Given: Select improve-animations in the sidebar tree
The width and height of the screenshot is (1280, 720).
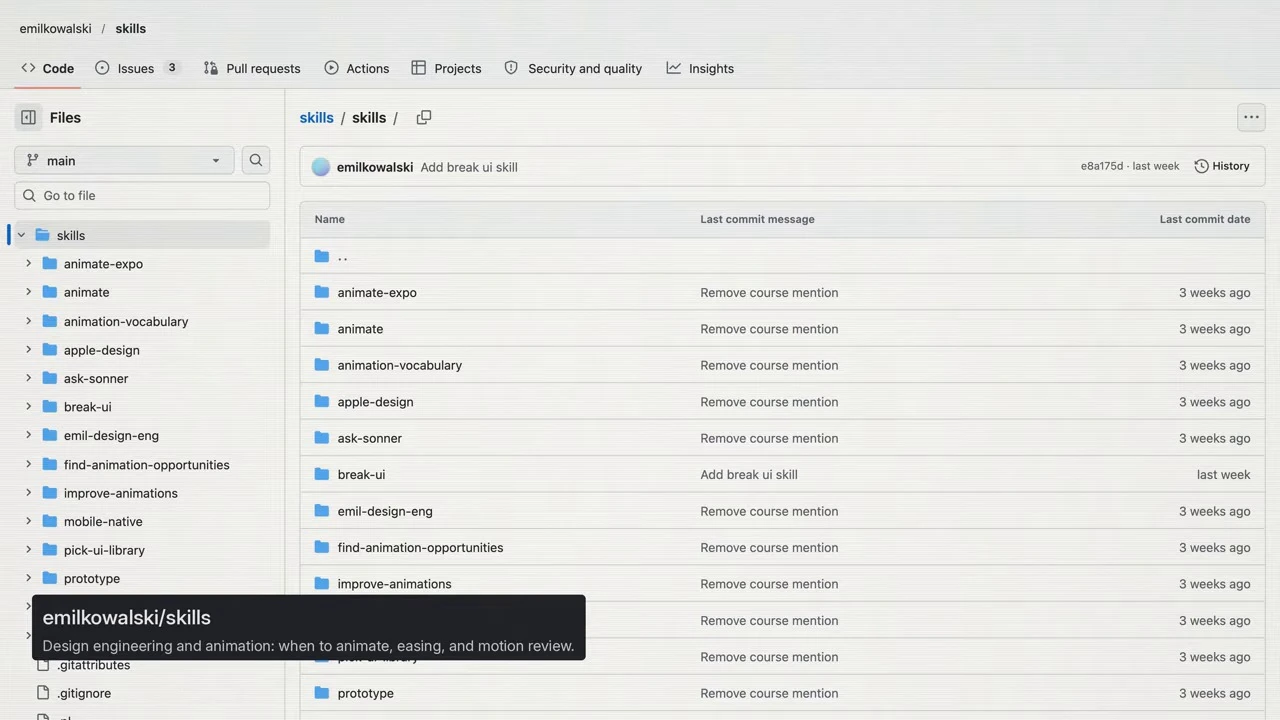Looking at the screenshot, I should [x=121, y=493].
